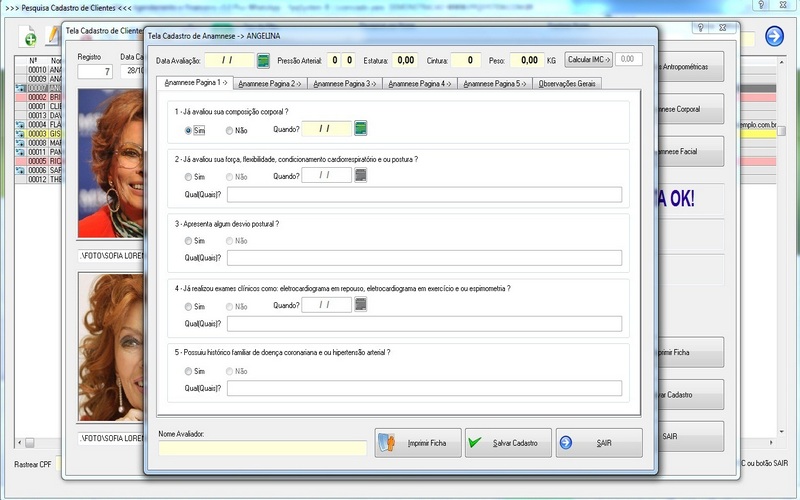Click Registro field showing 7
This screenshot has height=500, width=800.
[95, 71]
